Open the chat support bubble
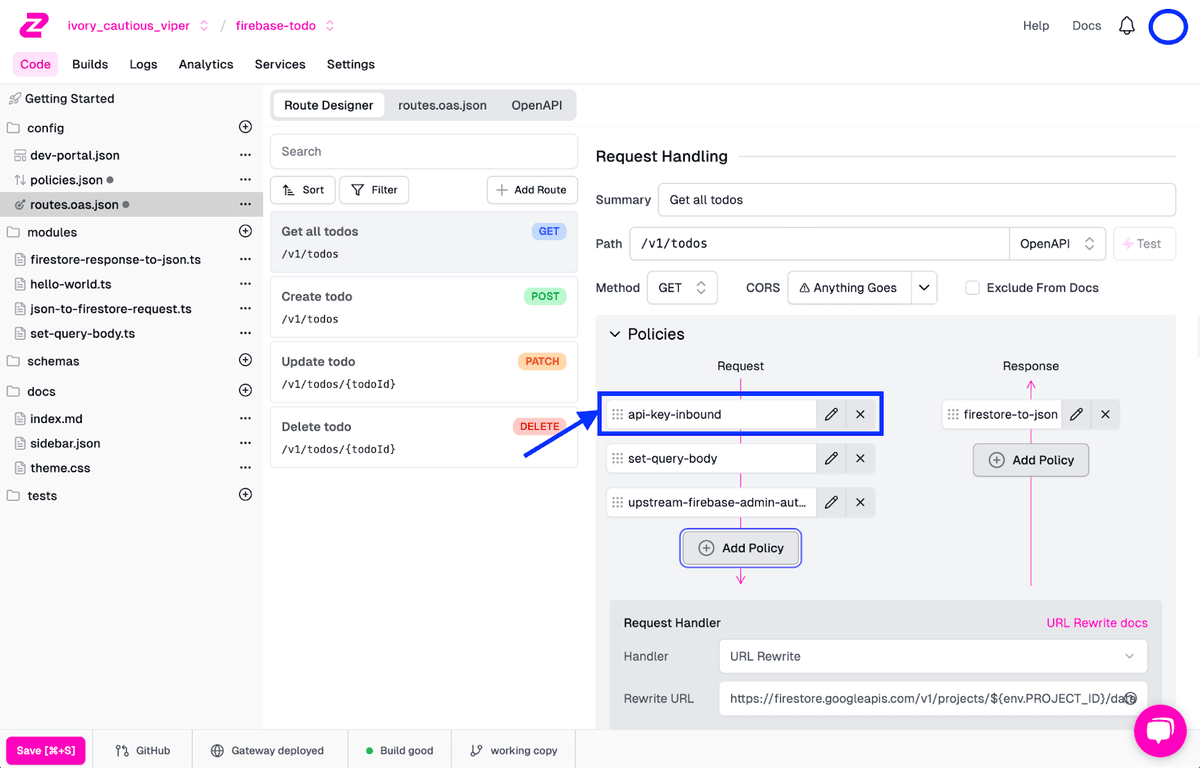Image resolution: width=1200 pixels, height=768 pixels. coord(1160,731)
